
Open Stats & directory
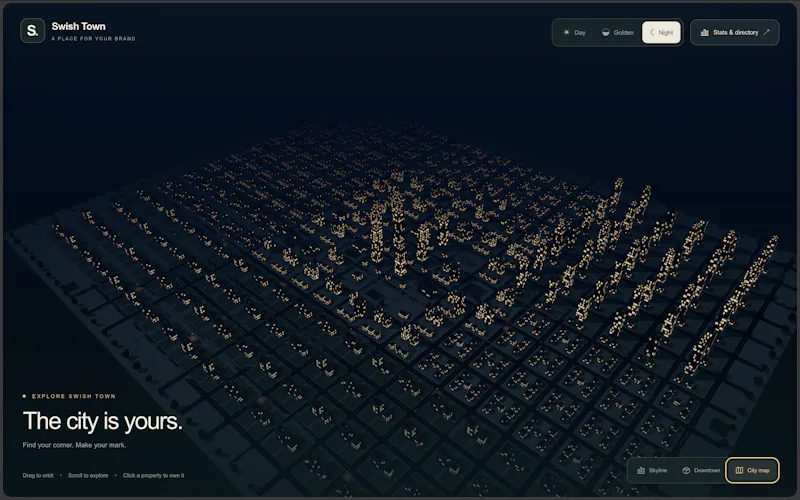click(735, 33)
